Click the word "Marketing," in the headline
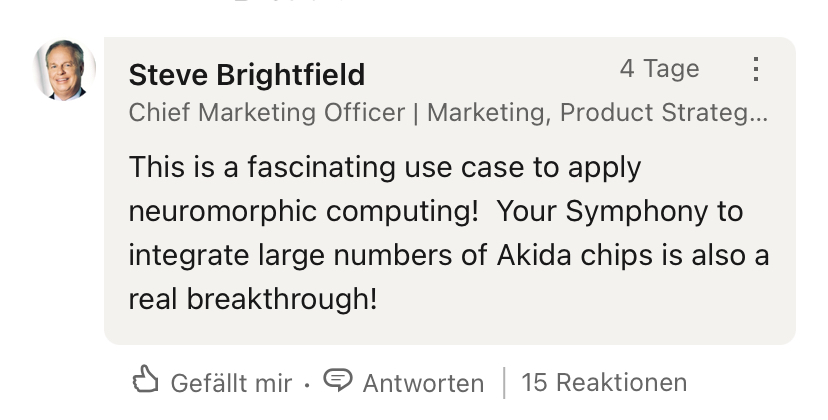Image resolution: width=828 pixels, height=420 pixels. pyautogui.click(x=487, y=113)
